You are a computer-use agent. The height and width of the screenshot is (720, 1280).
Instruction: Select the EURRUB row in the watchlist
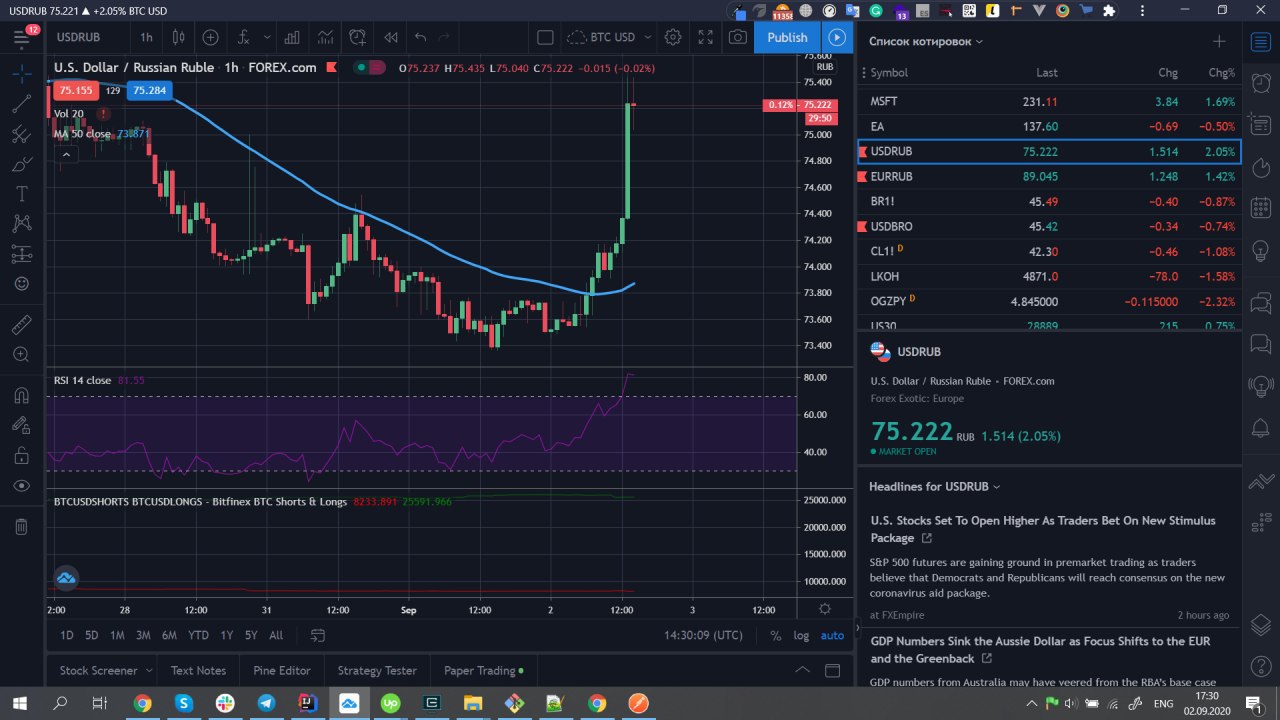coord(1049,176)
